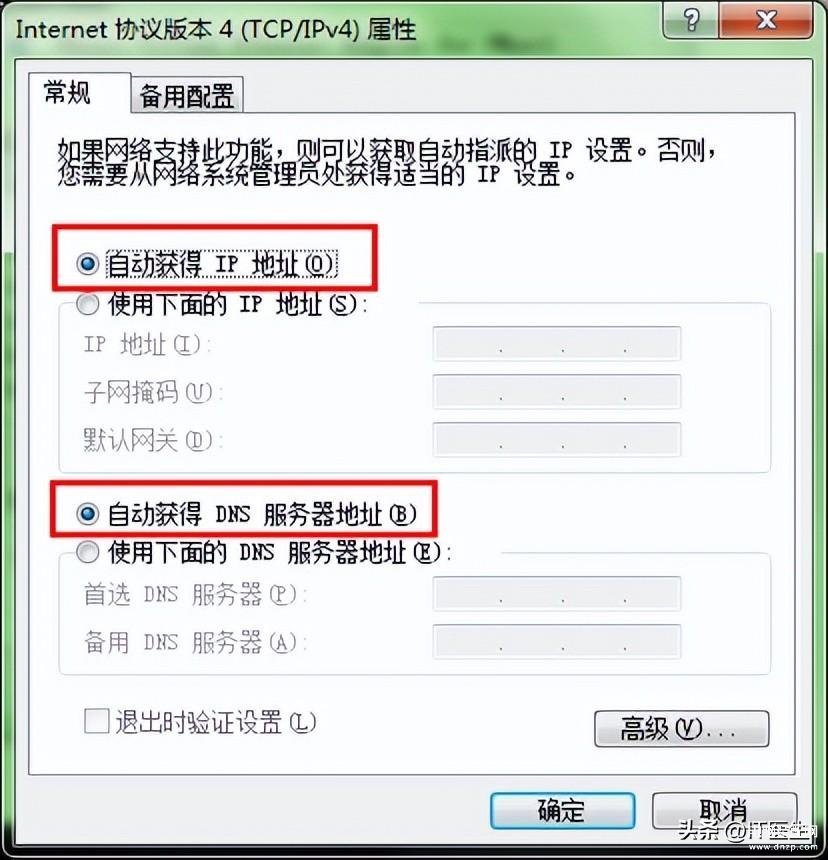Cancel with the 取消 button
828x860 pixels.
[724, 810]
